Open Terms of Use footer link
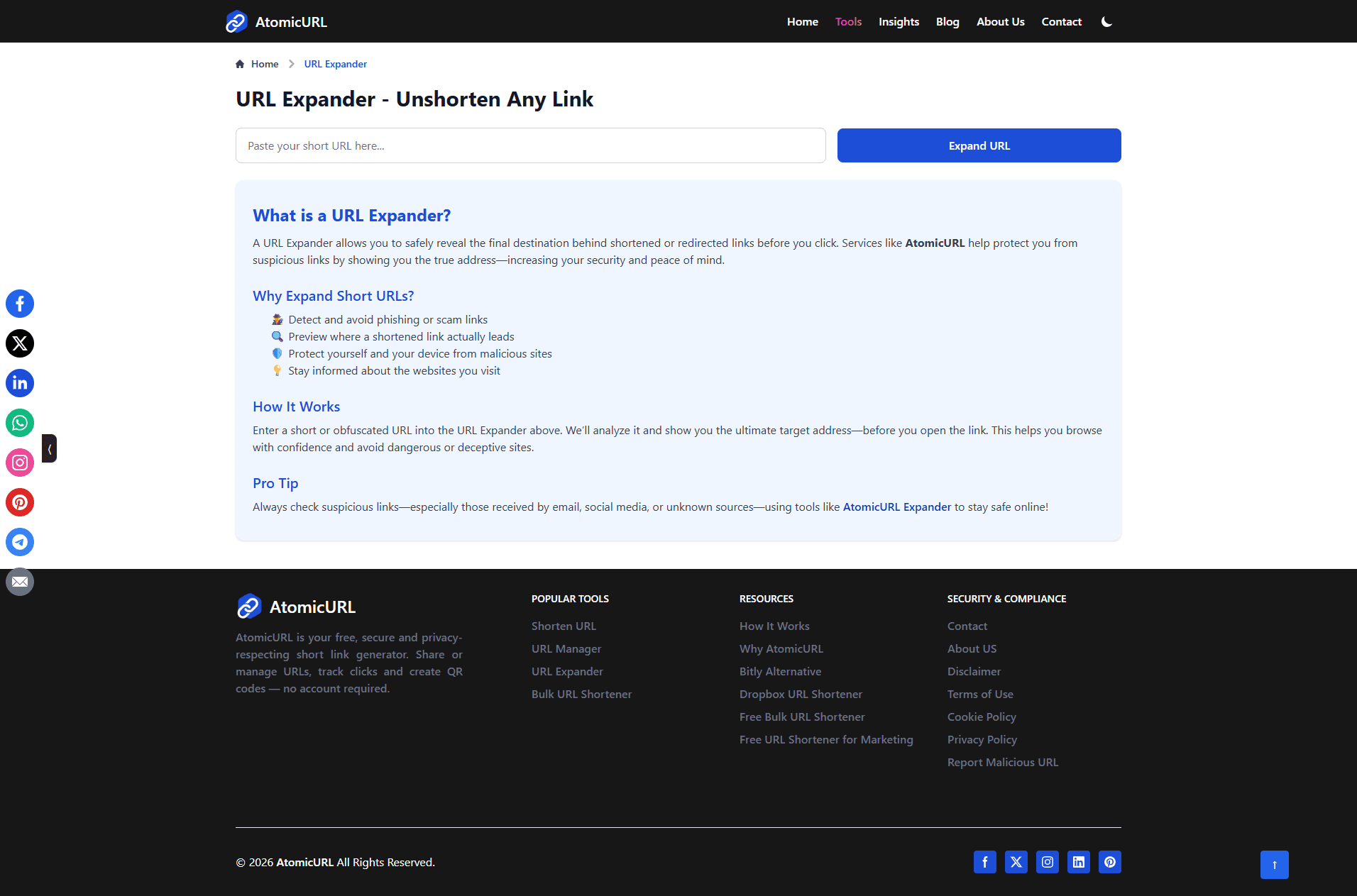This screenshot has width=1357, height=896. [980, 694]
